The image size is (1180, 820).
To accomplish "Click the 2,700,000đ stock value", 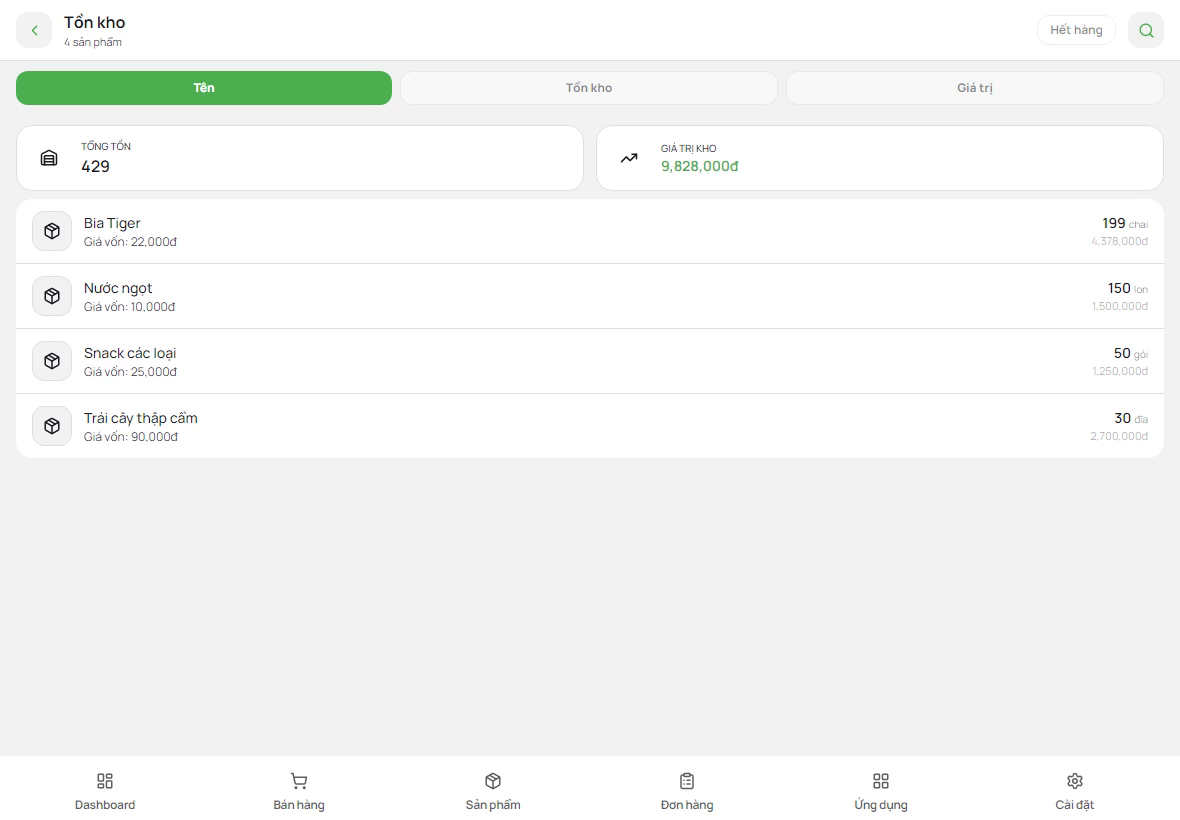I will [1119, 436].
